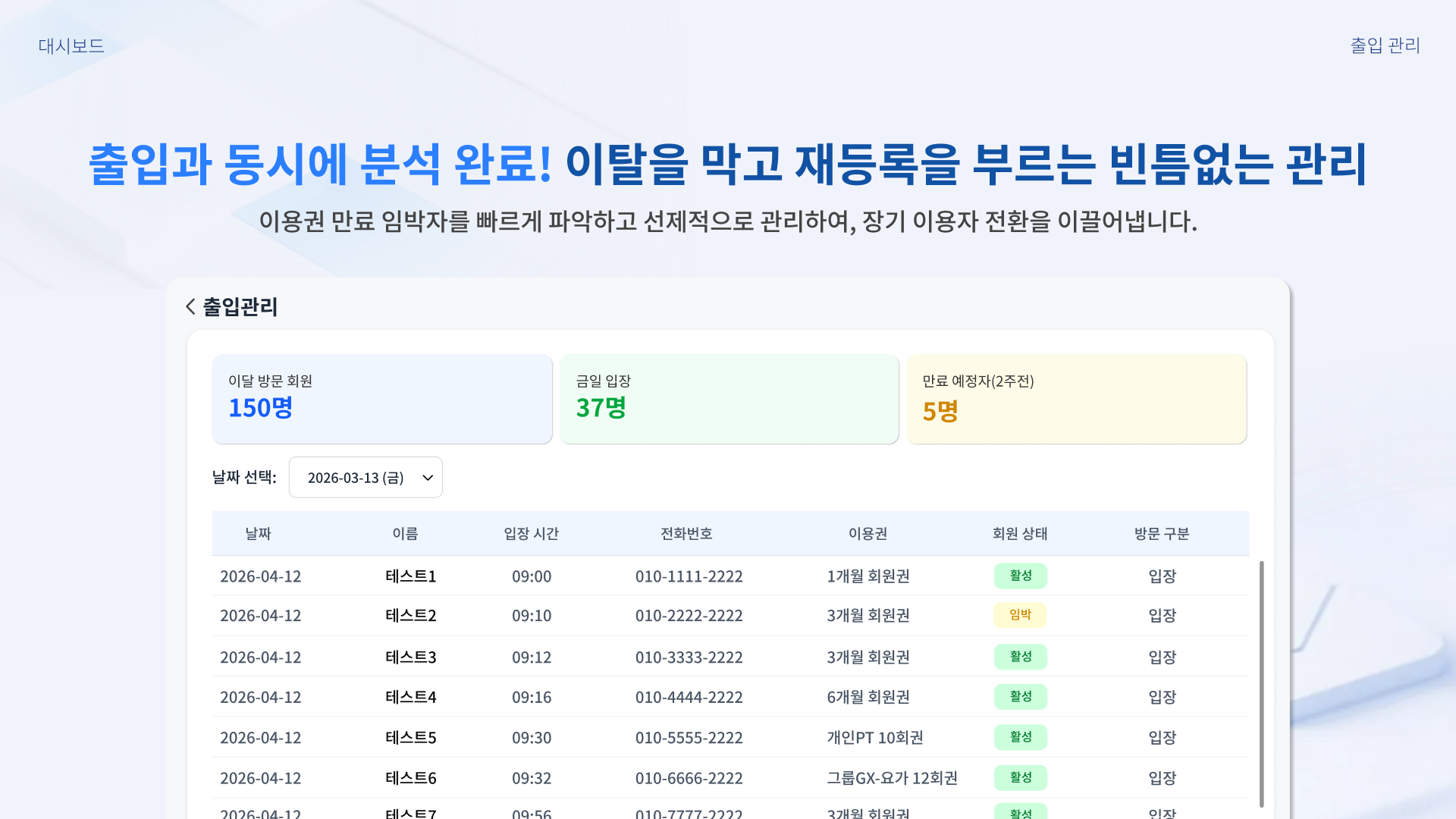The width and height of the screenshot is (1456, 819).
Task: Click the 출입관리 panel title
Action: coord(240,306)
